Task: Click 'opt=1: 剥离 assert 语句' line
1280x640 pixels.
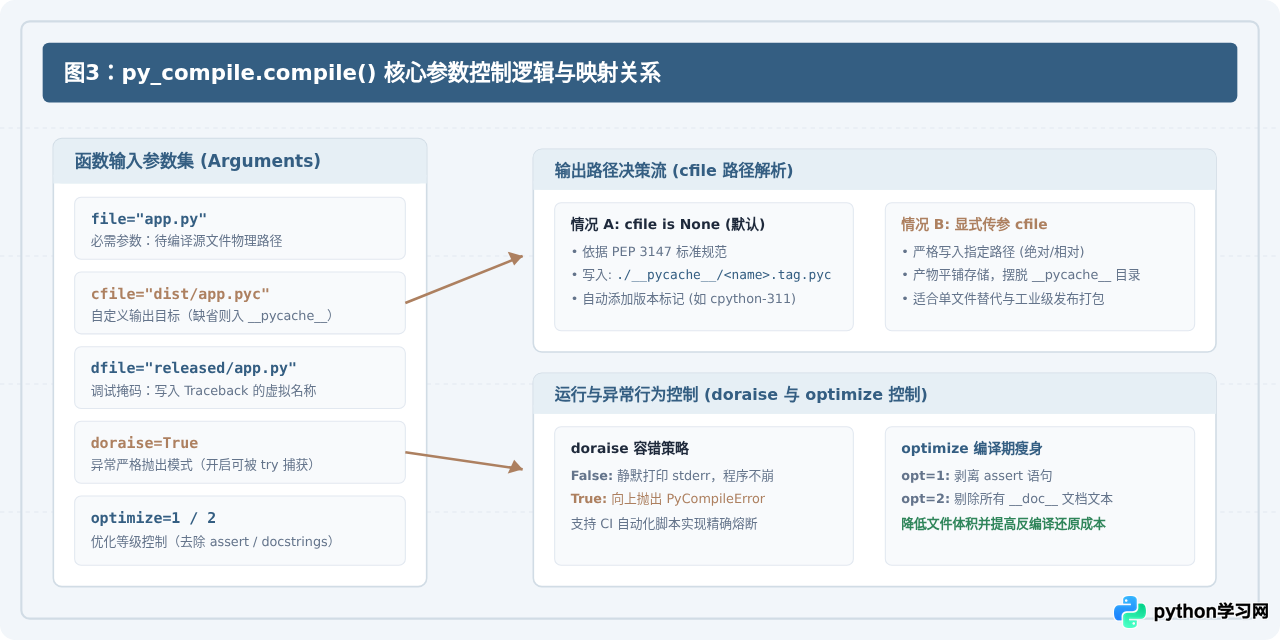Action: point(976,476)
